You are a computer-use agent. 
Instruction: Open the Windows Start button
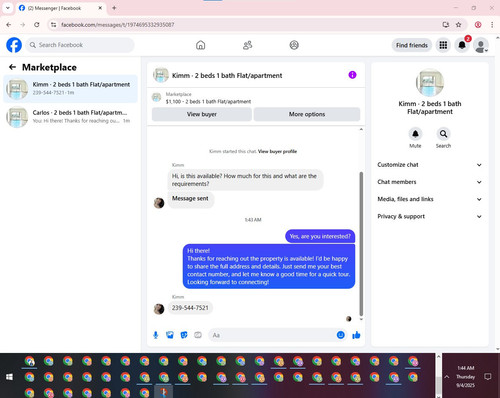click(x=9, y=377)
